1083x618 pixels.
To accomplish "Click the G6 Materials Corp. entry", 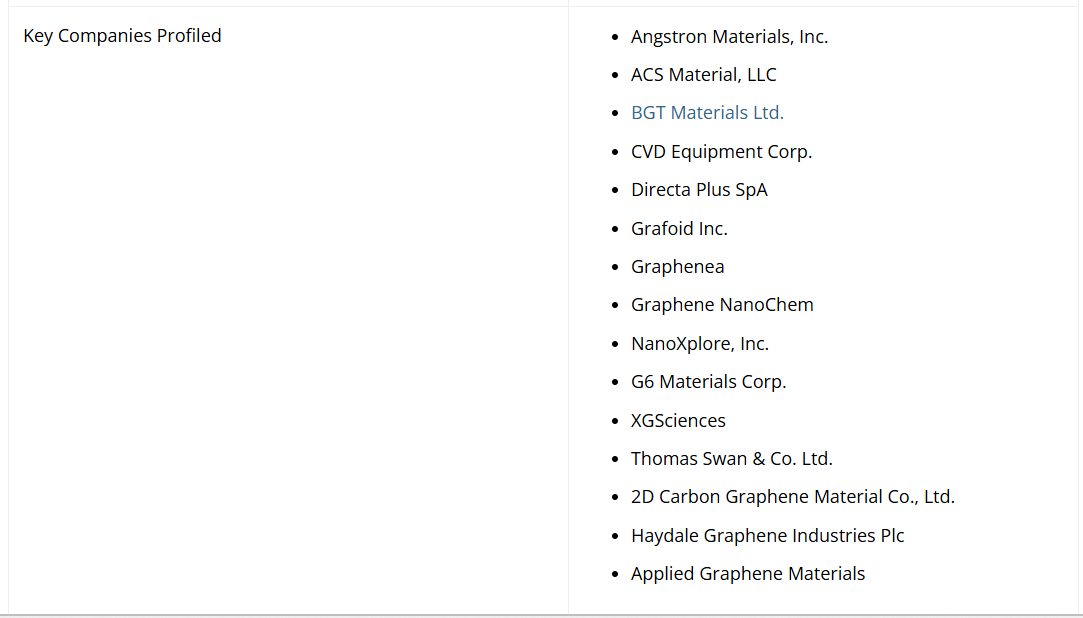I will [708, 382].
